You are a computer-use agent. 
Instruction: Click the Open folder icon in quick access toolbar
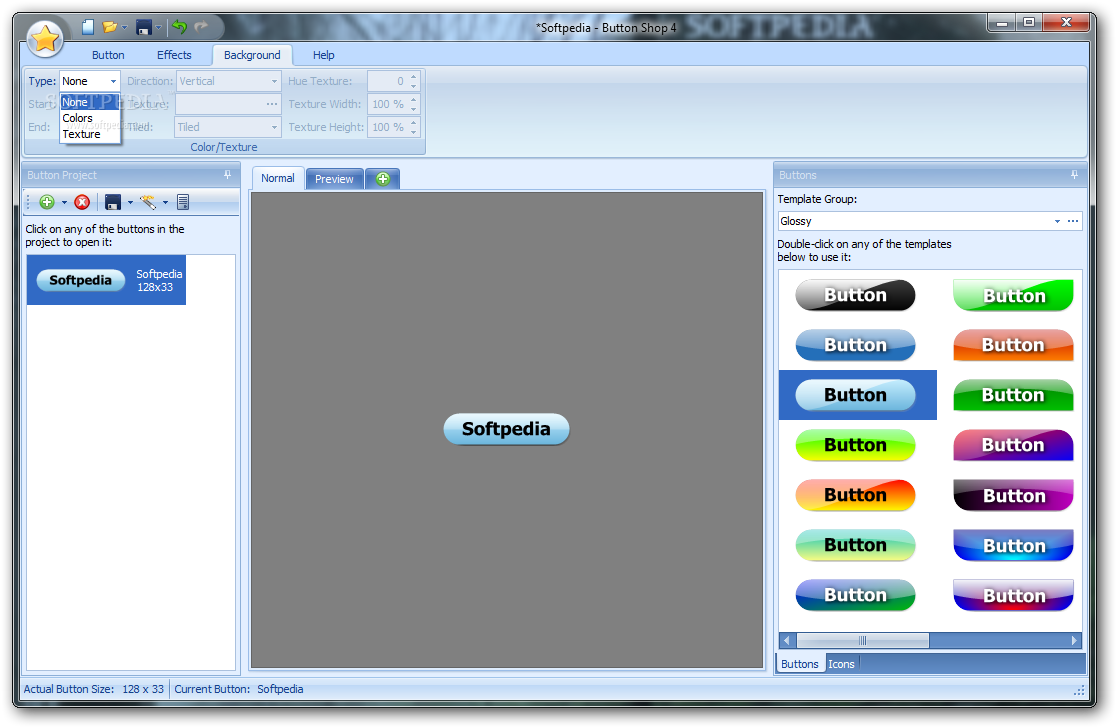[x=109, y=27]
